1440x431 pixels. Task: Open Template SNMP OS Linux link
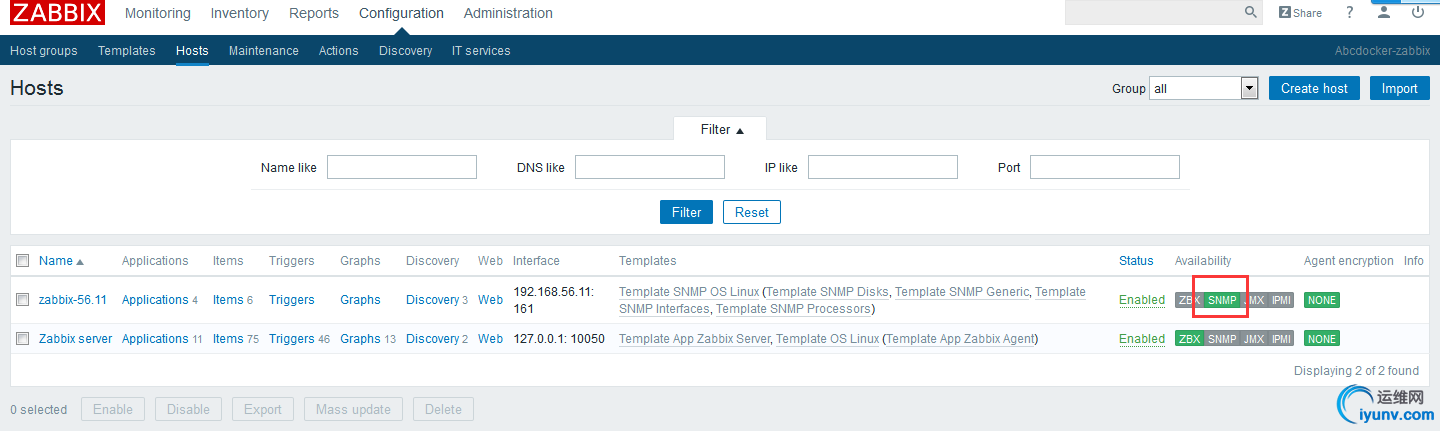click(x=688, y=292)
